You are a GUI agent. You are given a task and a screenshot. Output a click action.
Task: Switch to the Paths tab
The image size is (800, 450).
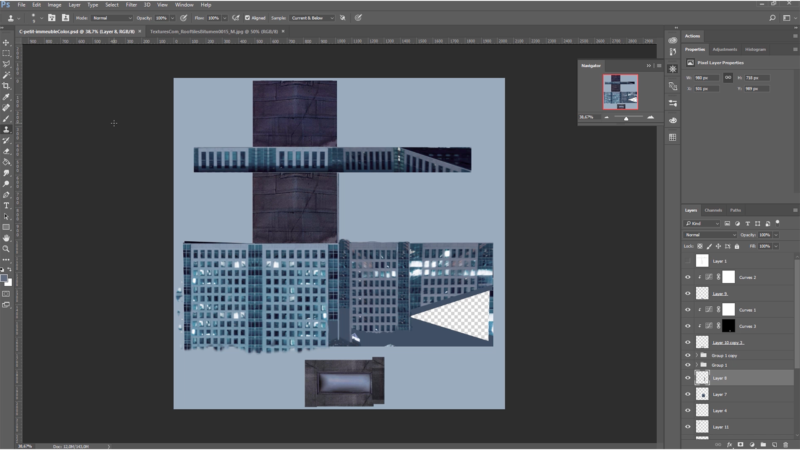pyautogui.click(x=735, y=210)
